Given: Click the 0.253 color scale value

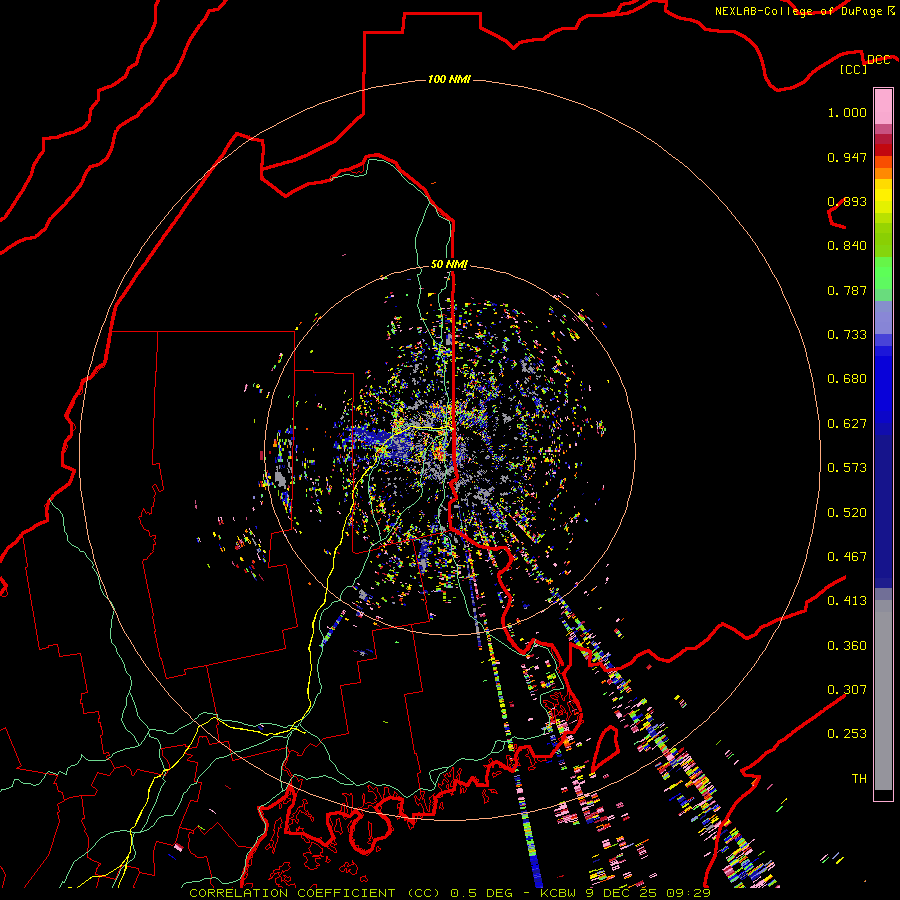Looking at the screenshot, I should (847, 734).
